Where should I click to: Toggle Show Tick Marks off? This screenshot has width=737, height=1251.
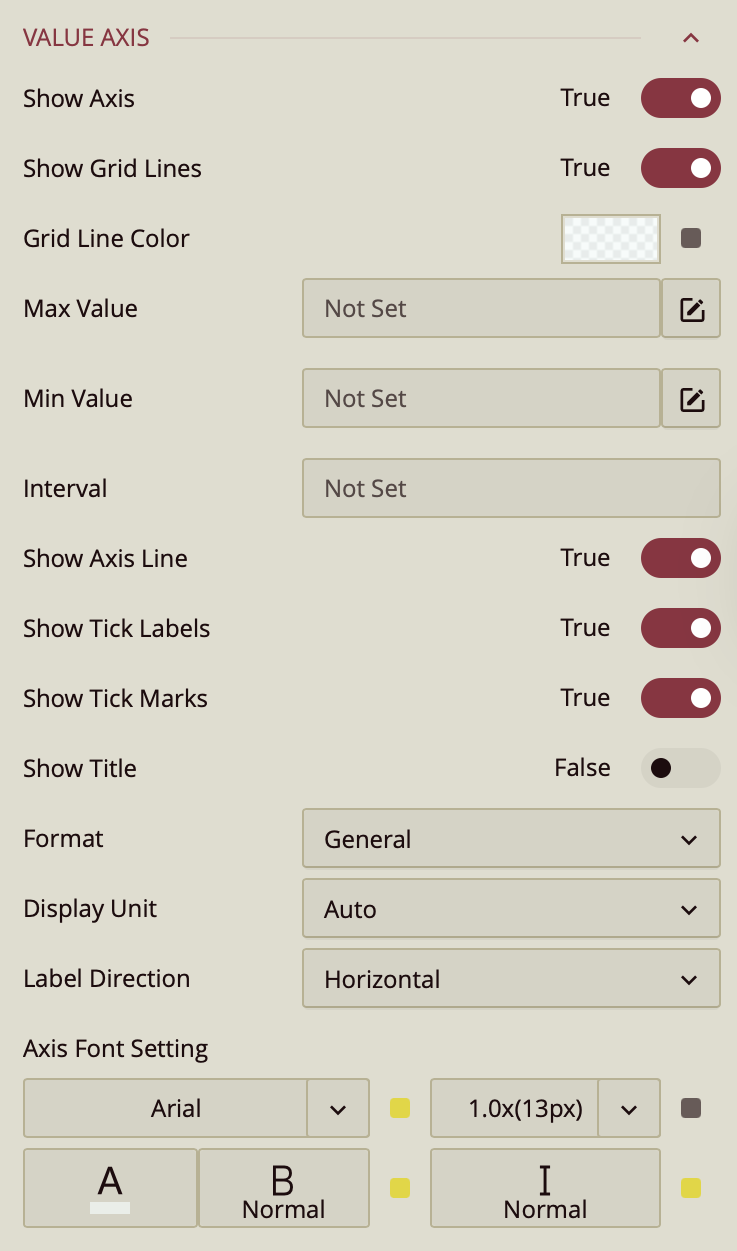pos(680,698)
